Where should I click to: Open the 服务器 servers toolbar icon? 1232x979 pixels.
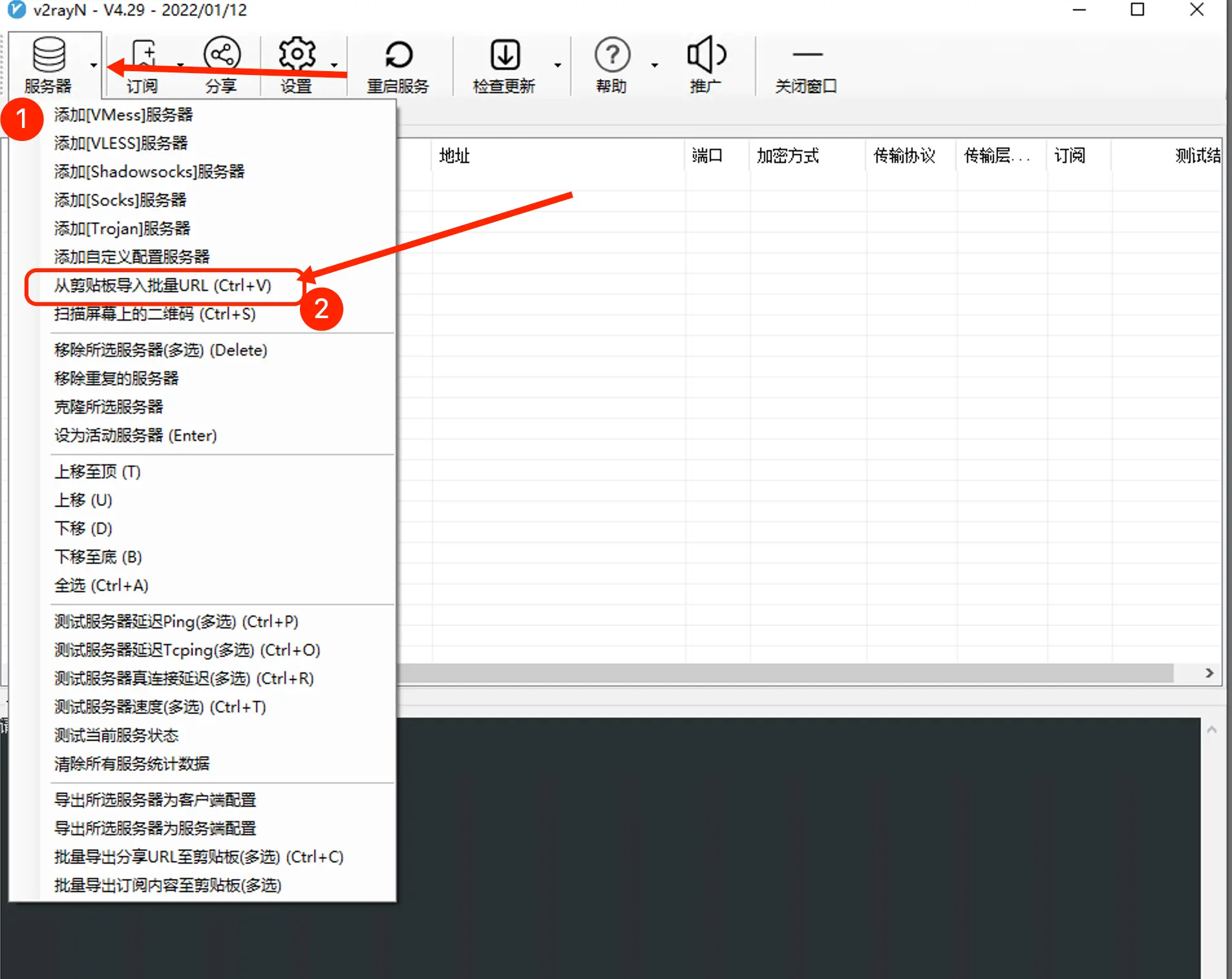click(x=48, y=65)
